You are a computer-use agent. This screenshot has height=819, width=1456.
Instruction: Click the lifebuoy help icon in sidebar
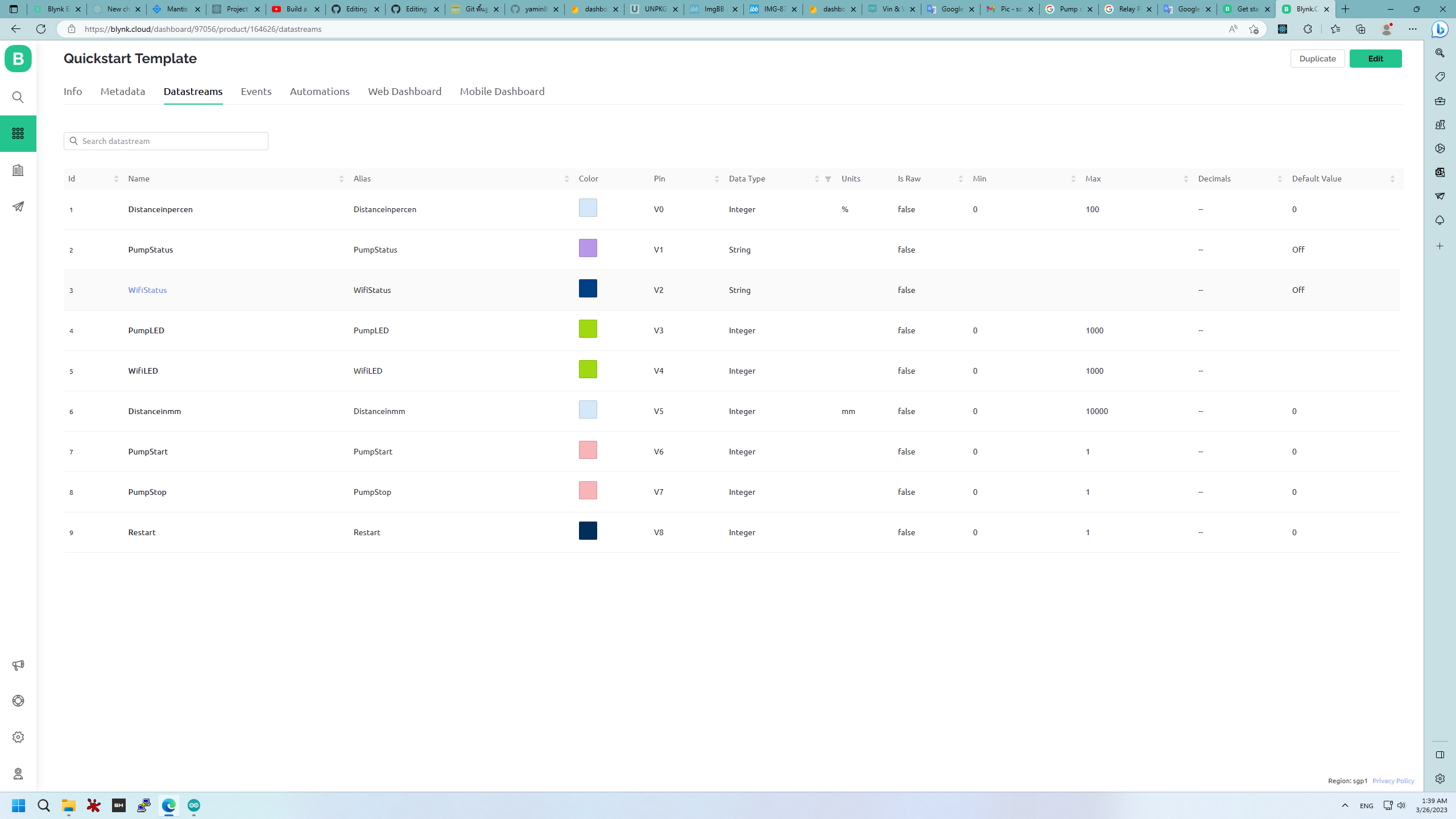pos(18,701)
